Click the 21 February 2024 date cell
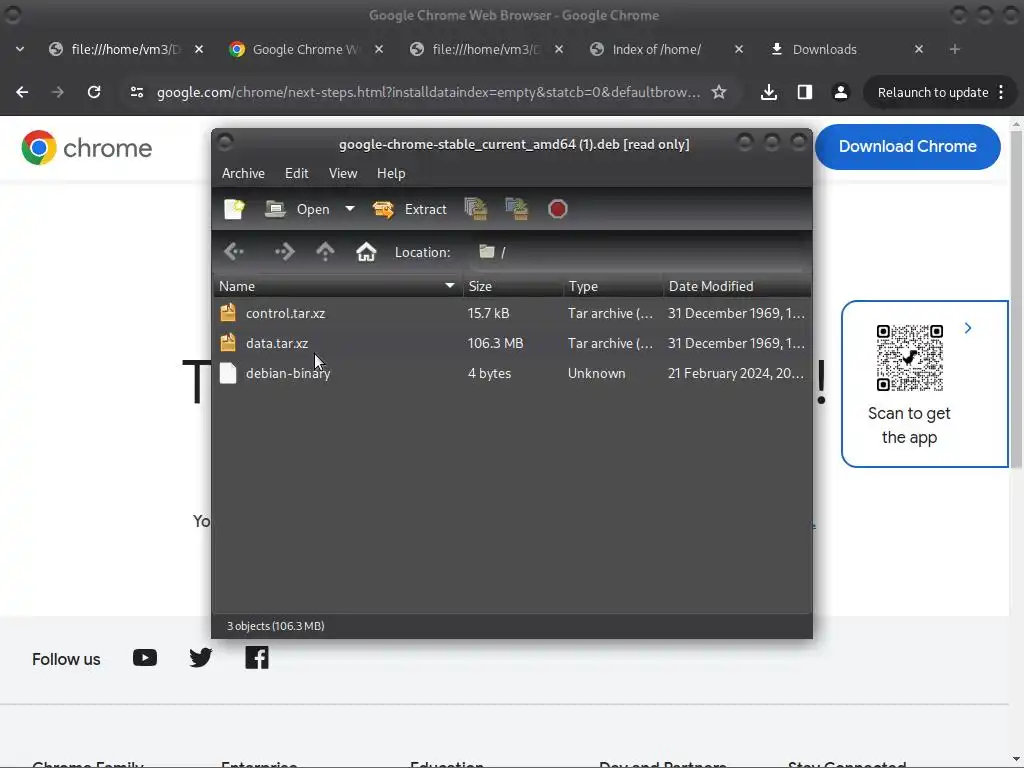 (x=735, y=373)
